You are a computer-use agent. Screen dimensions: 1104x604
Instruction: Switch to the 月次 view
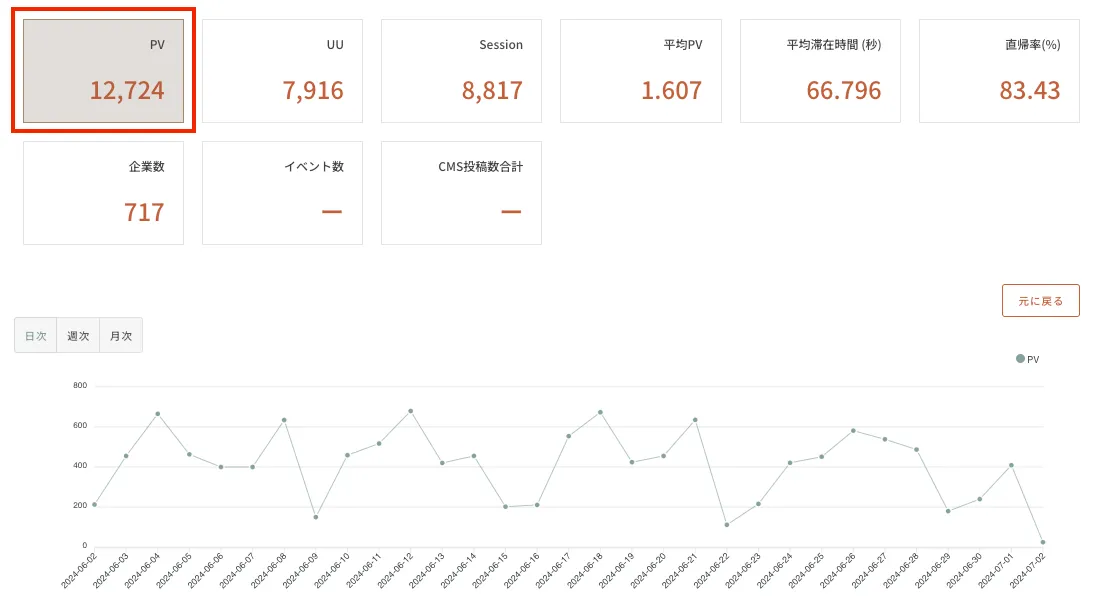point(121,336)
